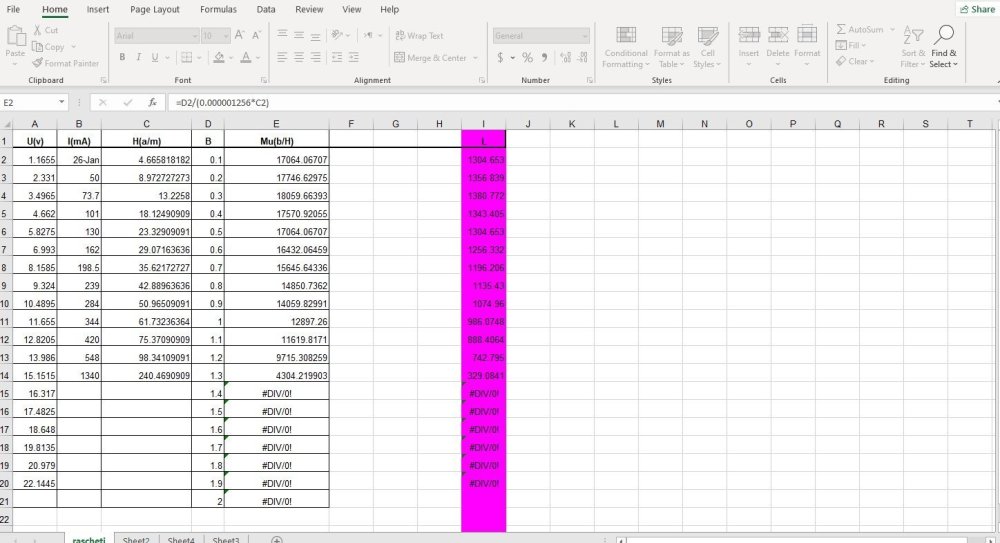
Task: Open the Insert tab
Action: tap(98, 9)
